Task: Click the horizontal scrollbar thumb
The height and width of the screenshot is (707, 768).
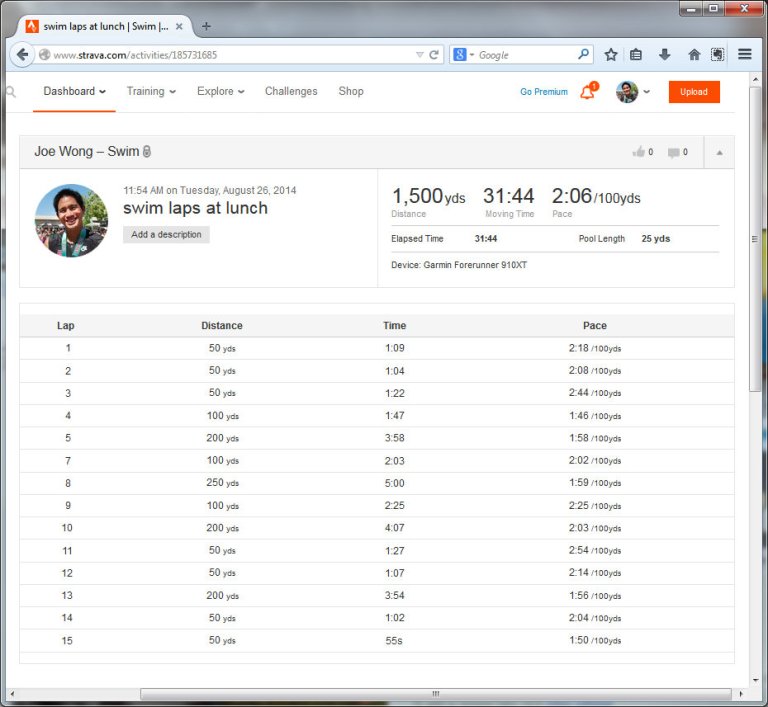Action: coord(435,694)
